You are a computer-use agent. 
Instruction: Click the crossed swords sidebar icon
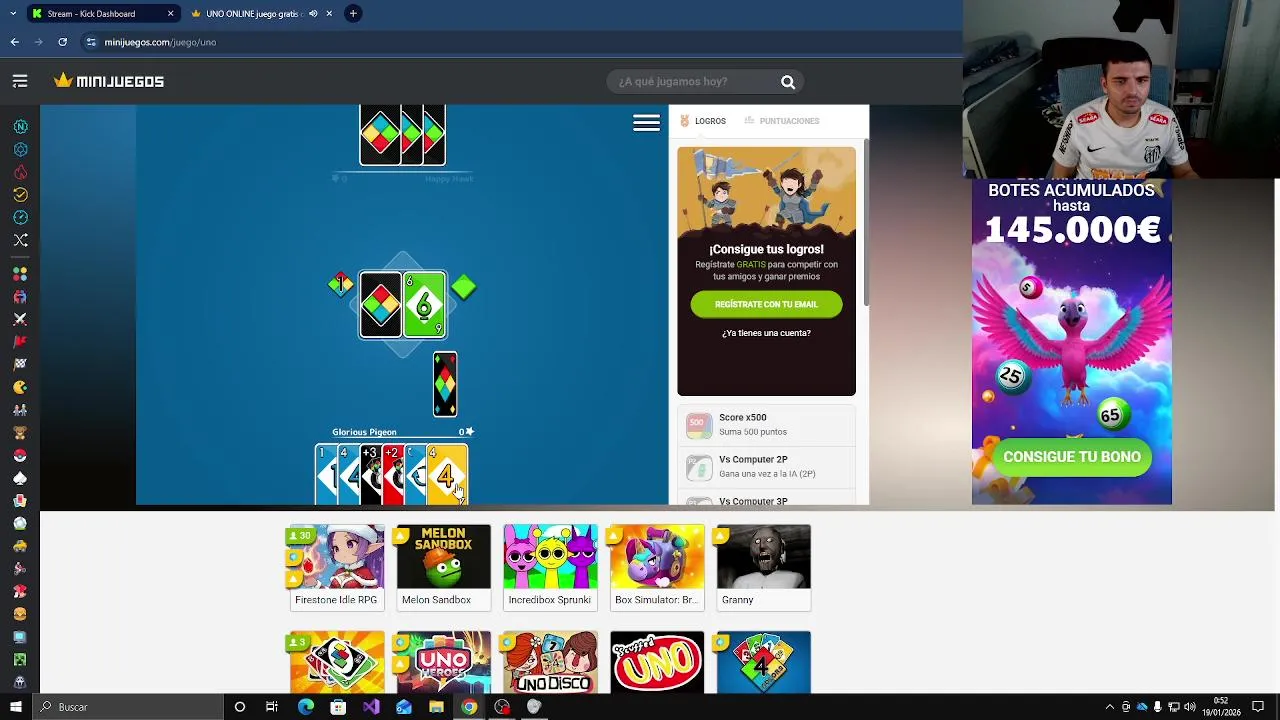pos(20,319)
